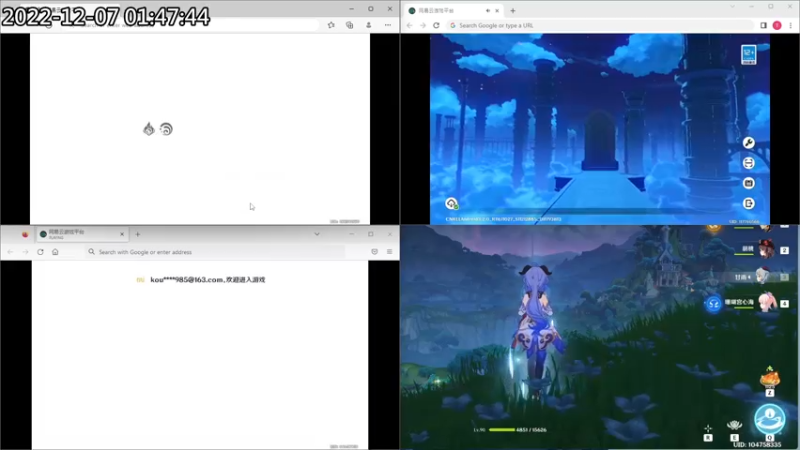Click logout exit icon on login screen
This screenshot has height=450, width=800.
[x=748, y=204]
